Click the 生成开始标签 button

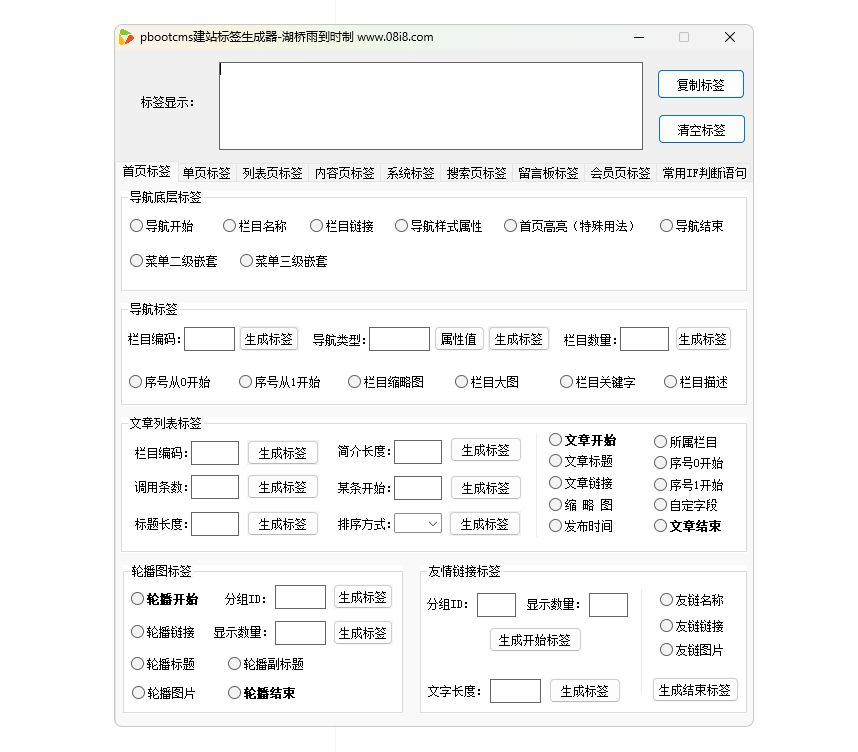pos(535,640)
